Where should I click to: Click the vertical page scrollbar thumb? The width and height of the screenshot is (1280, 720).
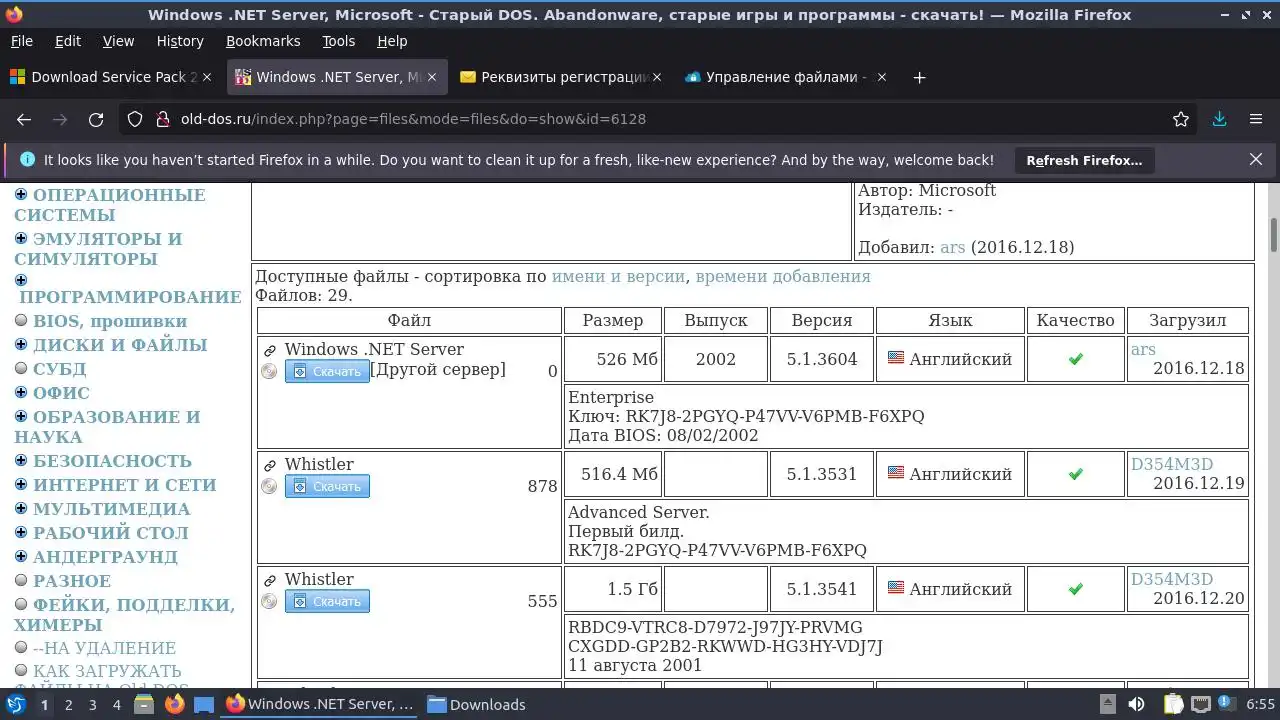(x=1274, y=235)
